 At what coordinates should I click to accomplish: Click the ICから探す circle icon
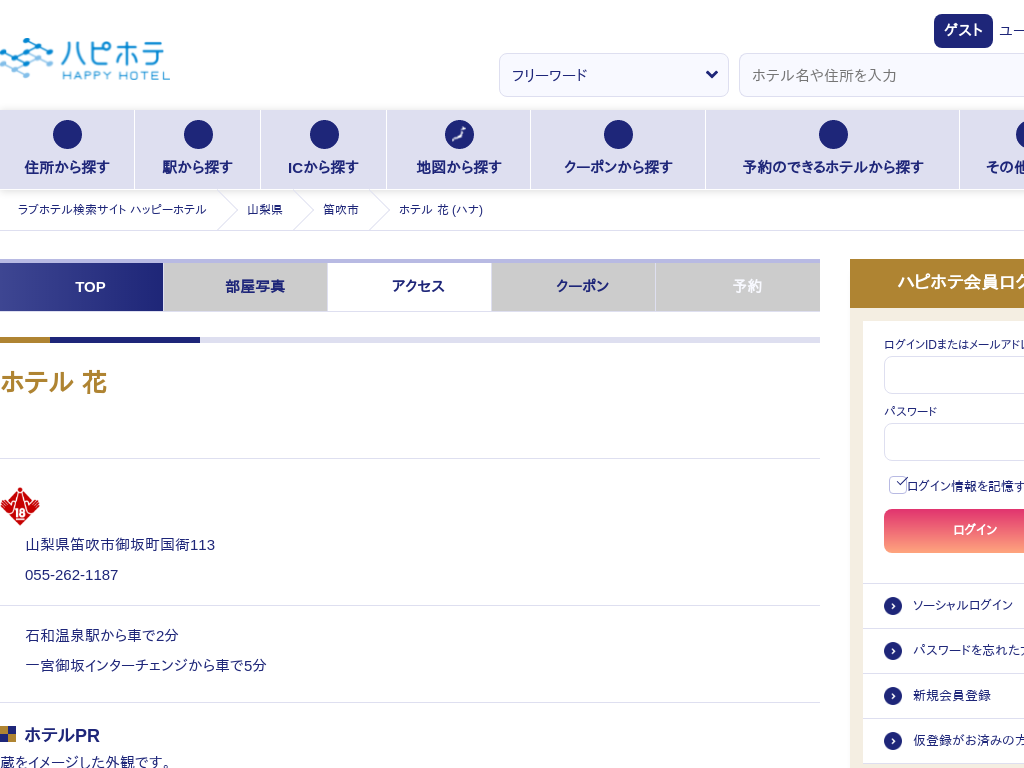324,135
